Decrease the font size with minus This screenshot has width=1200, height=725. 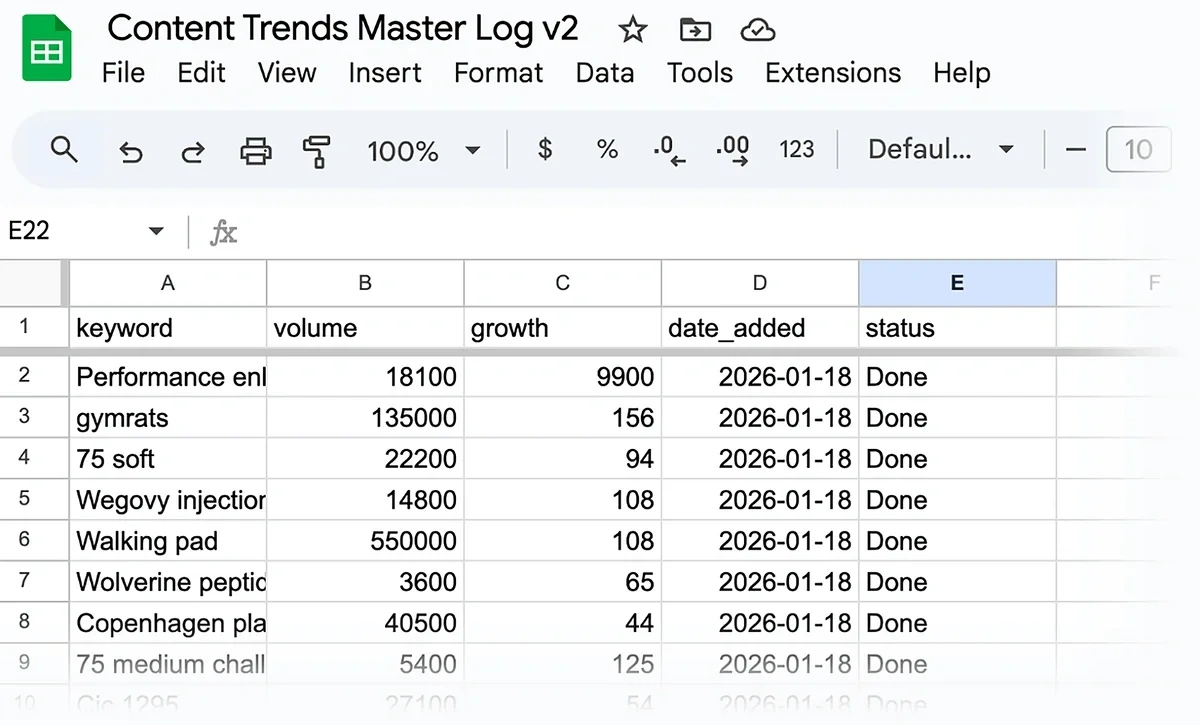point(1075,149)
